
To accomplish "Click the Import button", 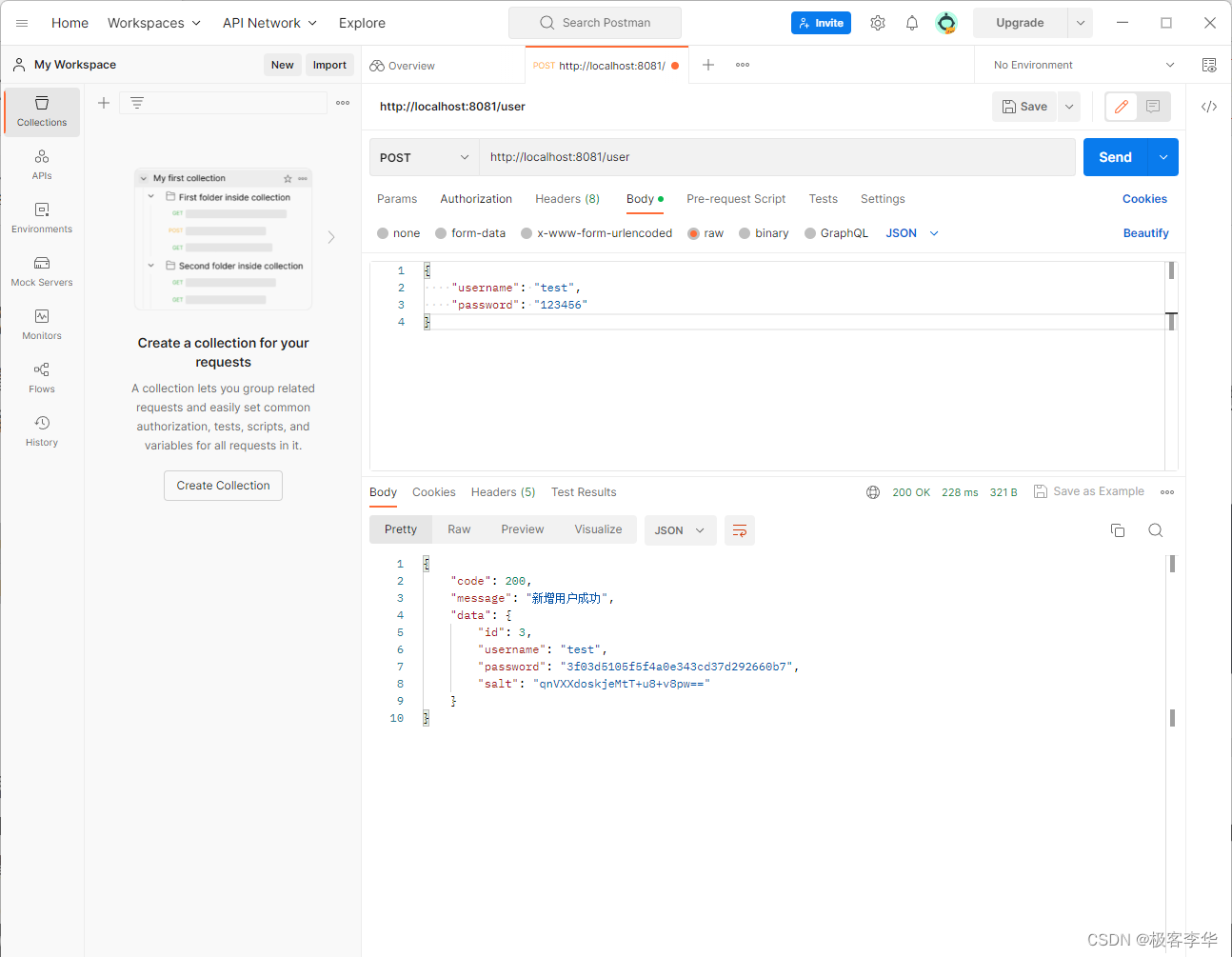I will (x=329, y=65).
